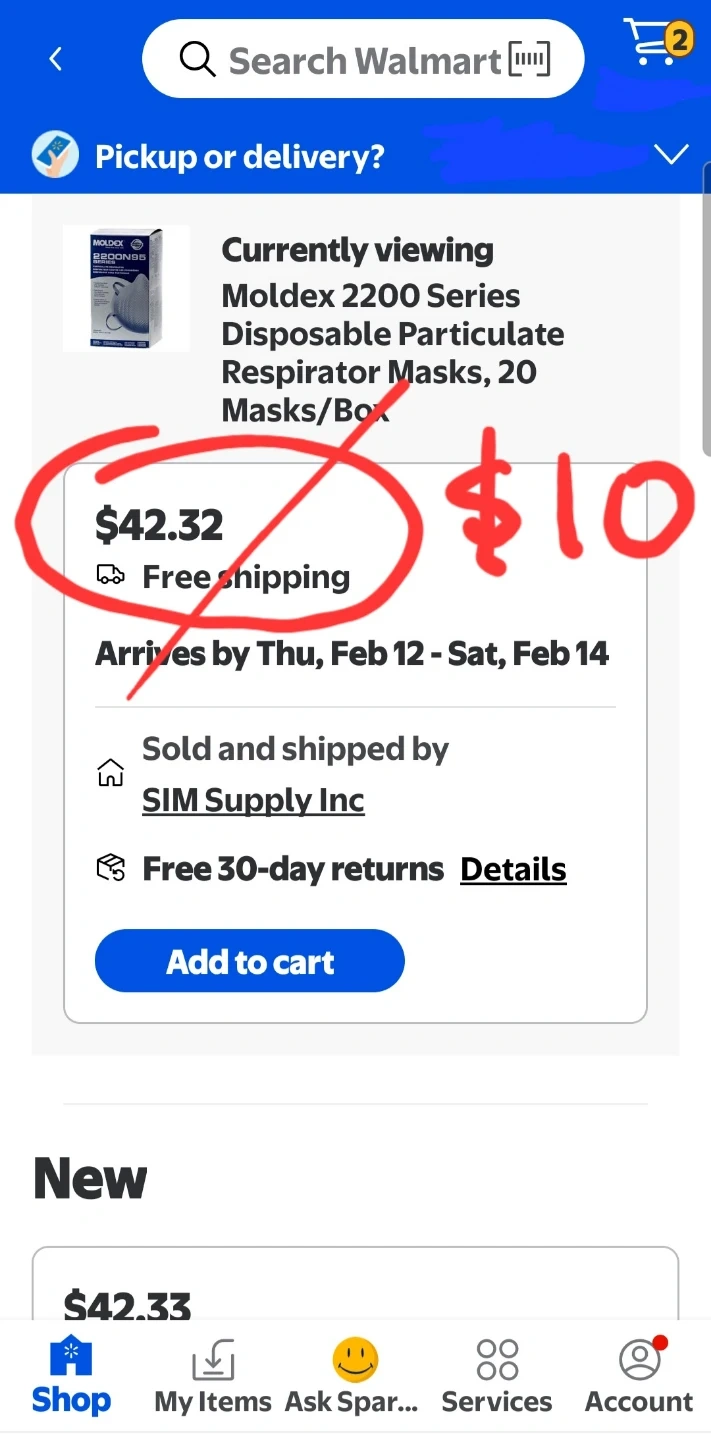Tap the back arrow icon
The width and height of the screenshot is (711, 1440).
click(56, 59)
